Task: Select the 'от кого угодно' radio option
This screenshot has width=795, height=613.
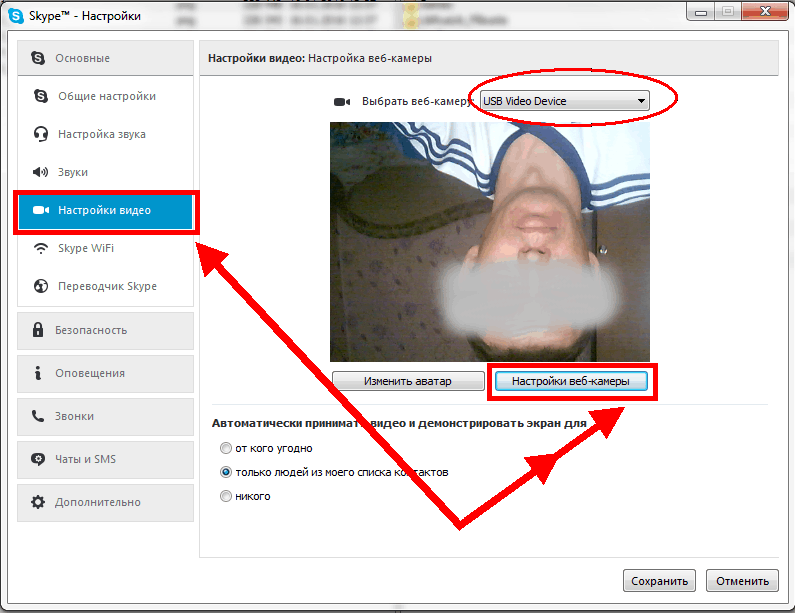Action: [226, 448]
